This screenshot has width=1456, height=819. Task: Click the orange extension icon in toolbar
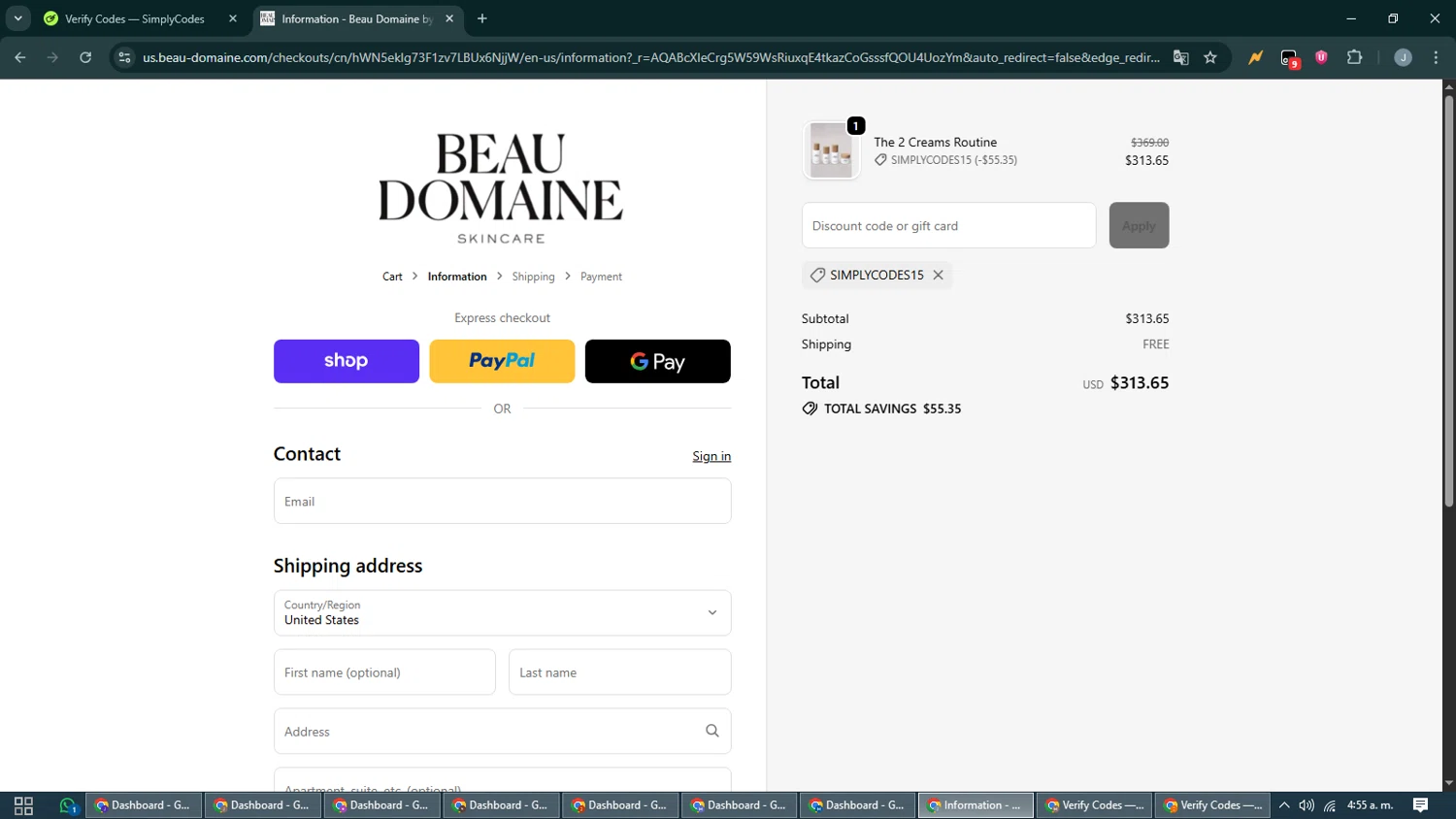point(1256,58)
